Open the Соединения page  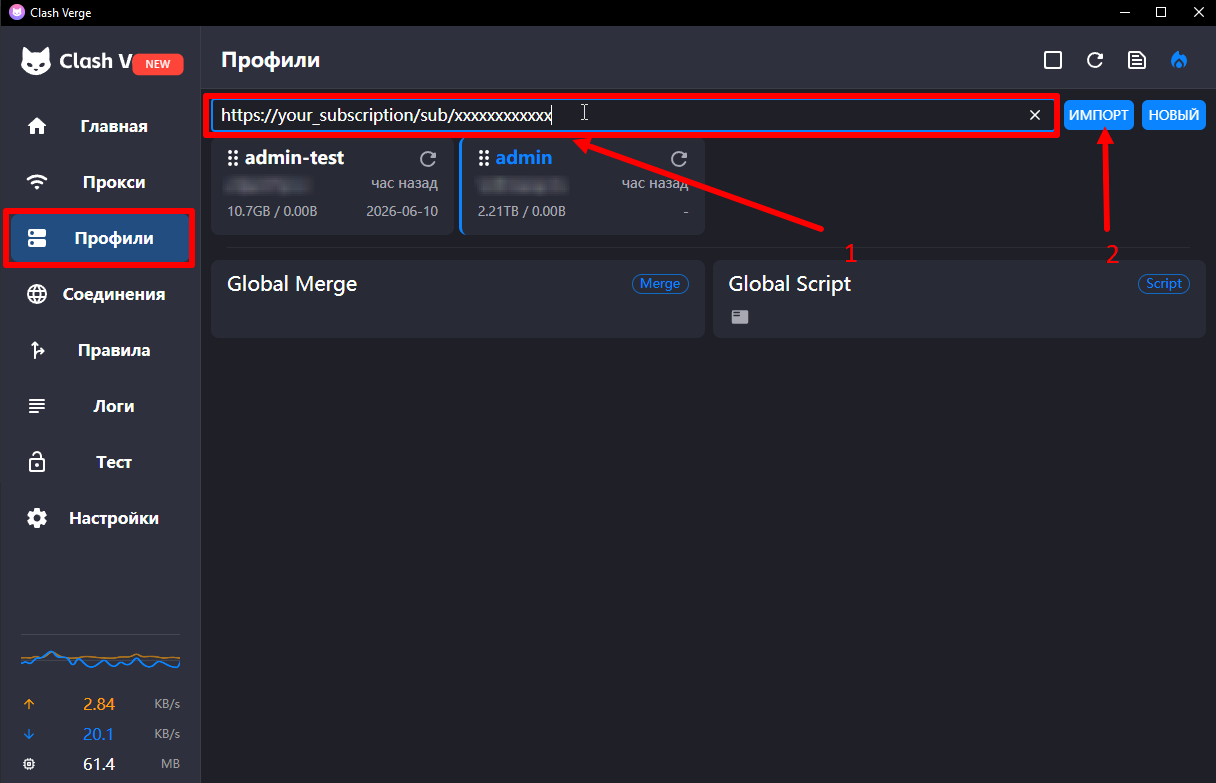[x=100, y=294]
